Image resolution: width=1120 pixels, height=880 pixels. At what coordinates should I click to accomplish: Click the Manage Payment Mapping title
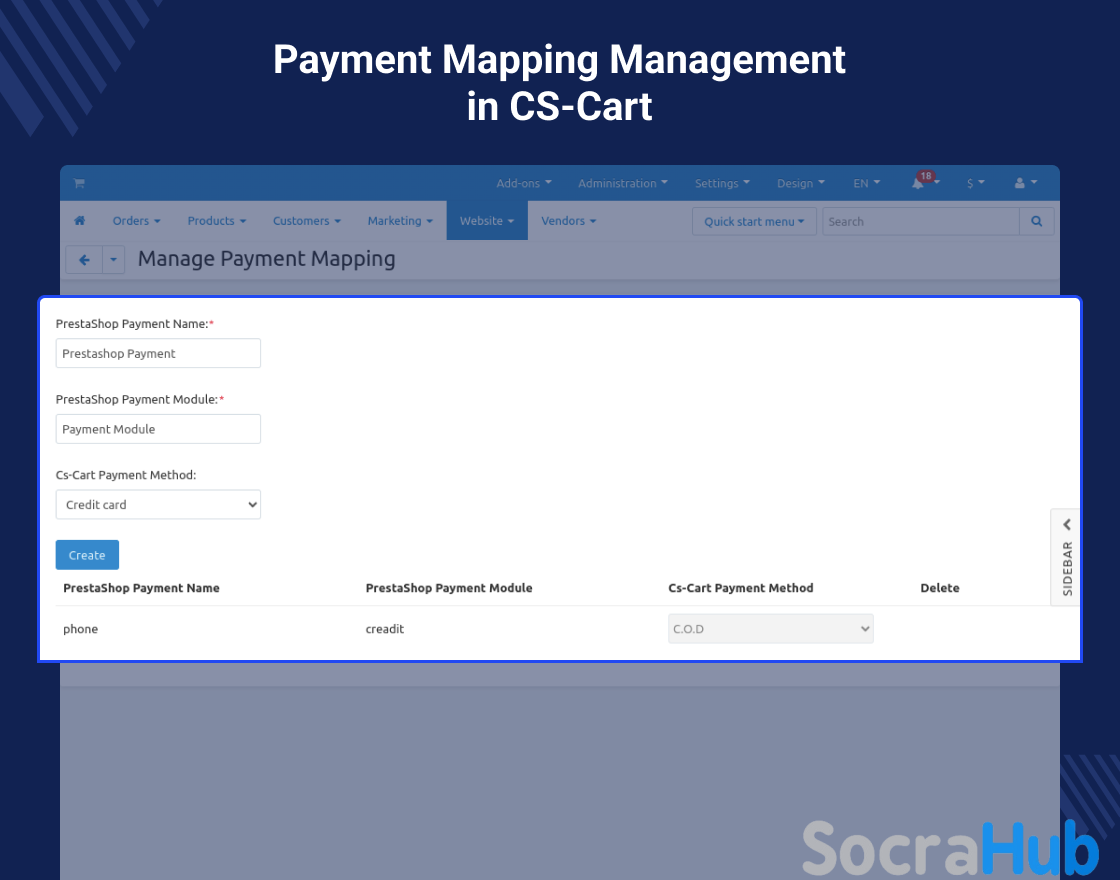pyautogui.click(x=266, y=259)
